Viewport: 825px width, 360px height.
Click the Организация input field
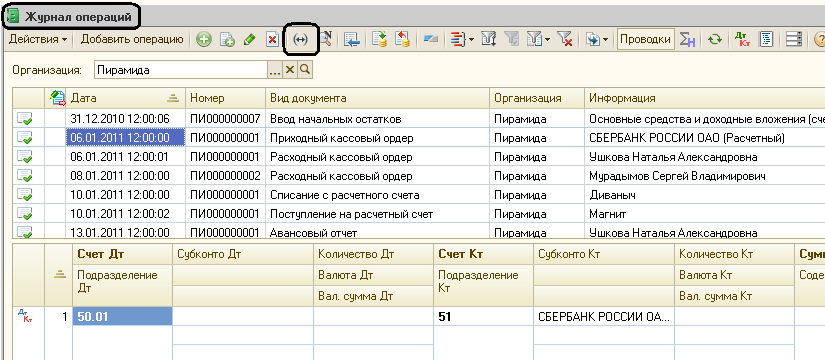click(182, 70)
